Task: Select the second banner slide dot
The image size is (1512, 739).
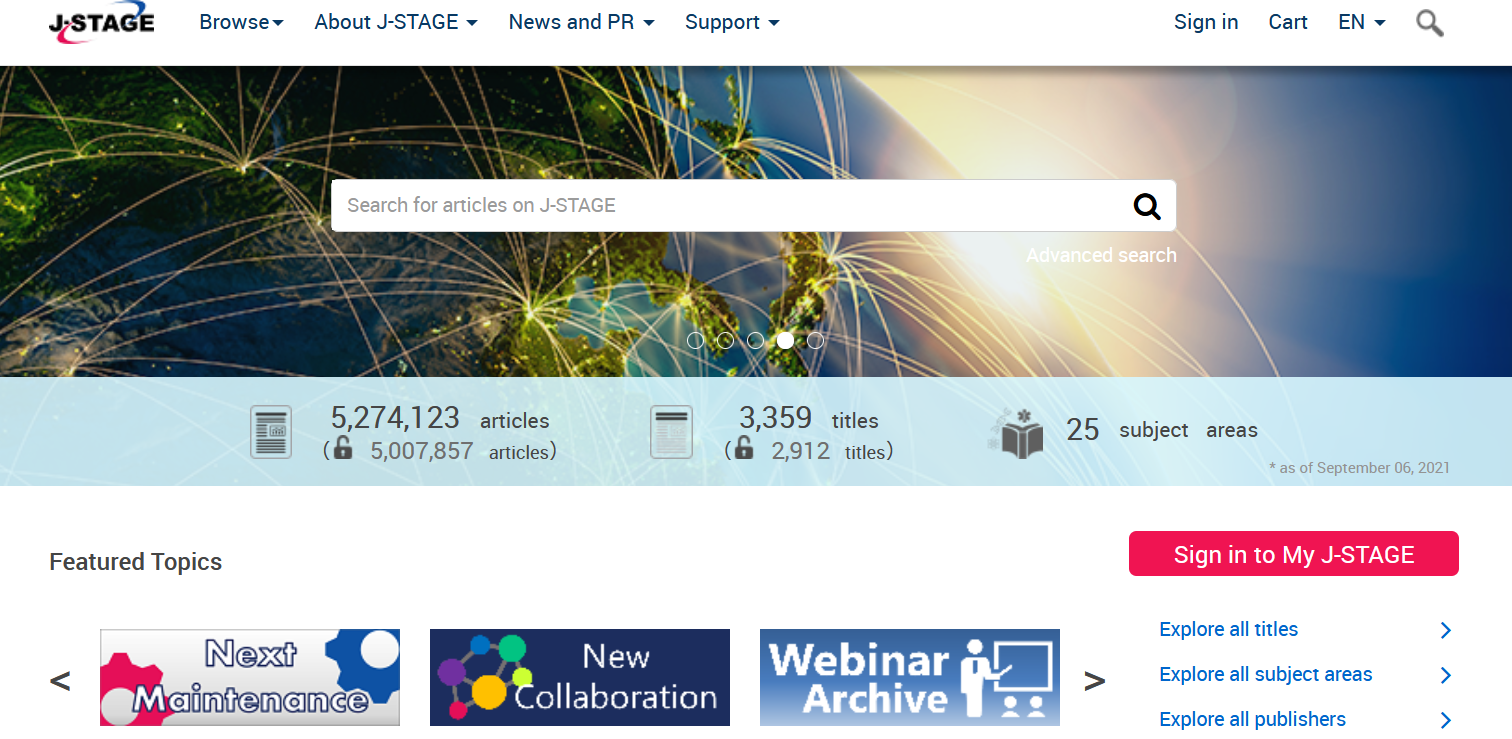Action: tap(726, 340)
